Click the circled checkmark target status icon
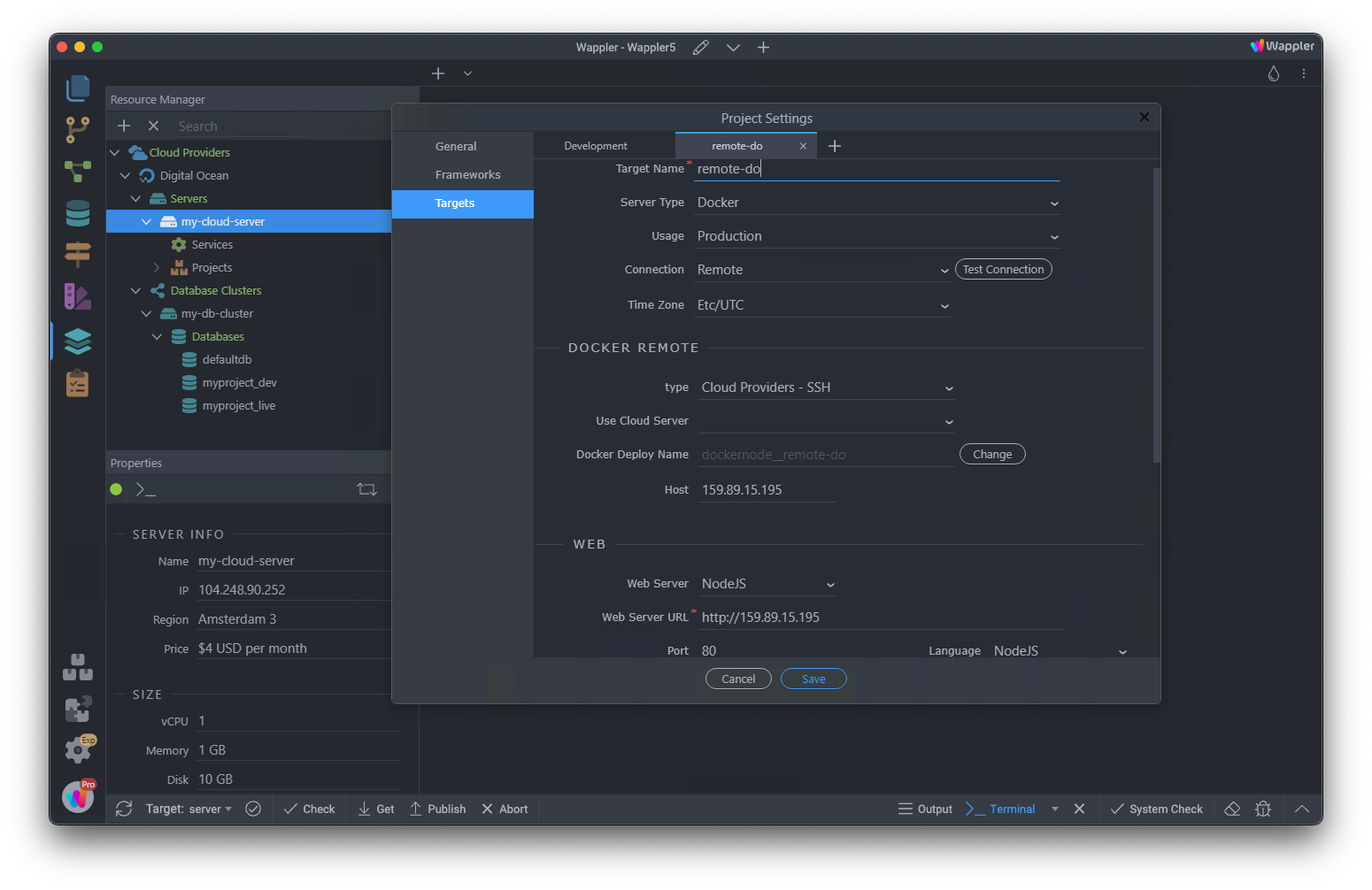Viewport: 1372px width, 890px height. 253,809
